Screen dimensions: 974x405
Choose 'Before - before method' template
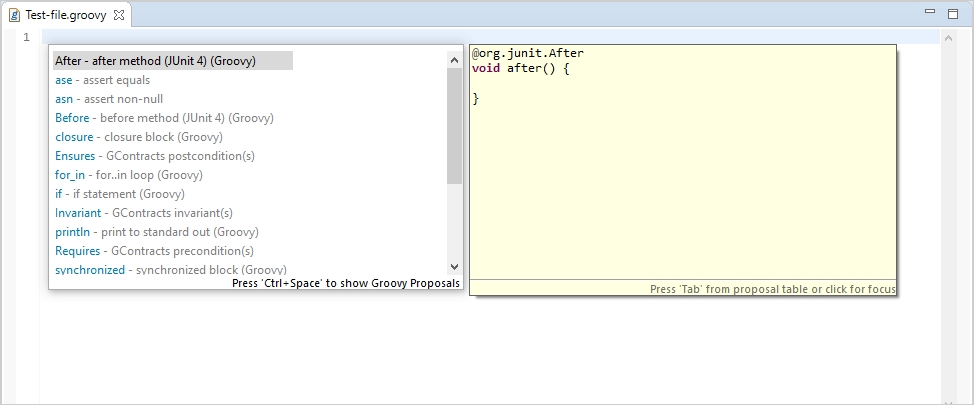[164, 118]
